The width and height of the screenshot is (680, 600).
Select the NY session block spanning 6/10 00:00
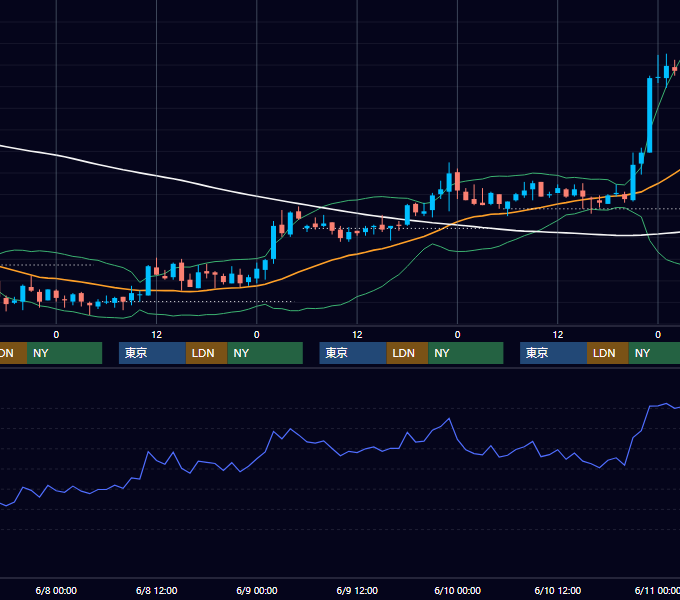[466, 353]
